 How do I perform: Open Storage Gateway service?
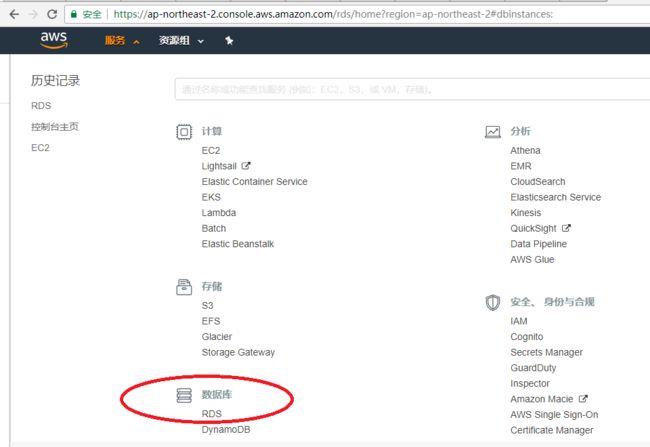click(238, 352)
